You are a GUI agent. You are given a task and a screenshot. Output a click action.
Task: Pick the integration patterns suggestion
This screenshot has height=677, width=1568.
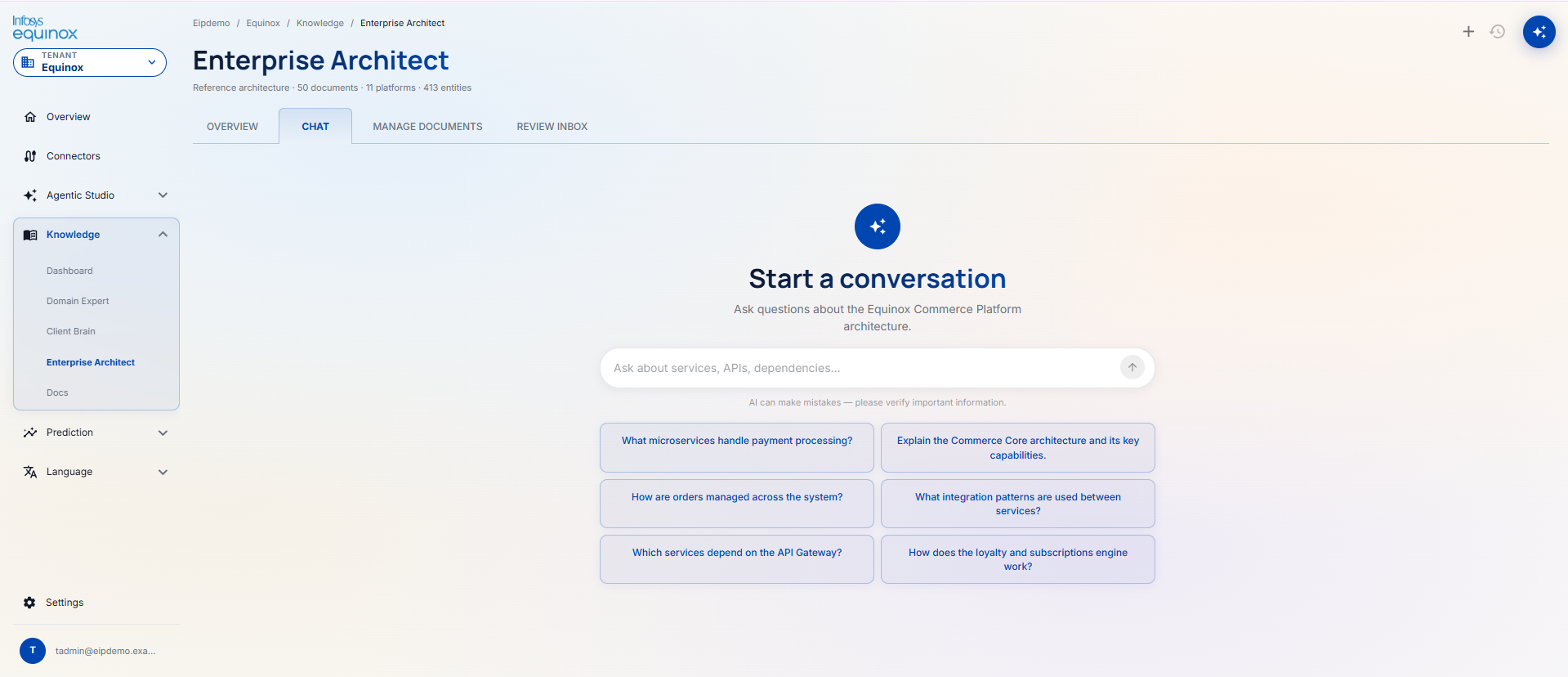[x=1018, y=504]
